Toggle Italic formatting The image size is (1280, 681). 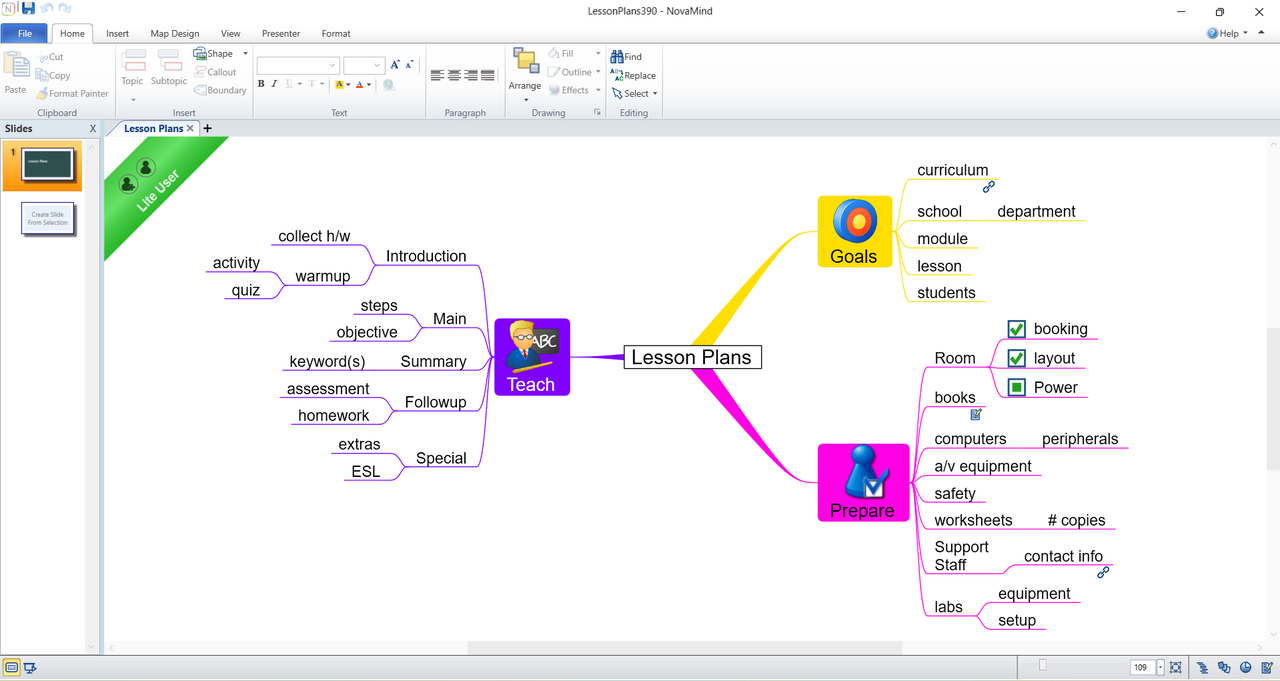[275, 84]
